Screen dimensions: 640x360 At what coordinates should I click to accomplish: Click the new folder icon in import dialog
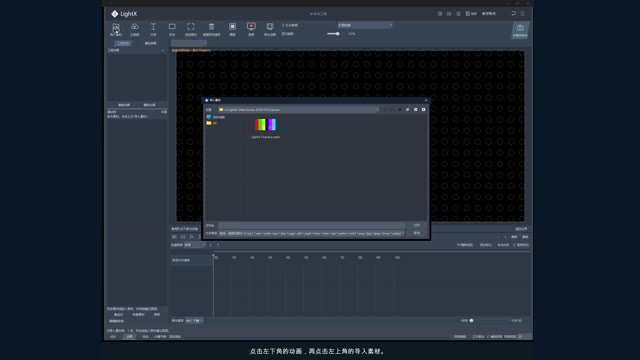407,109
